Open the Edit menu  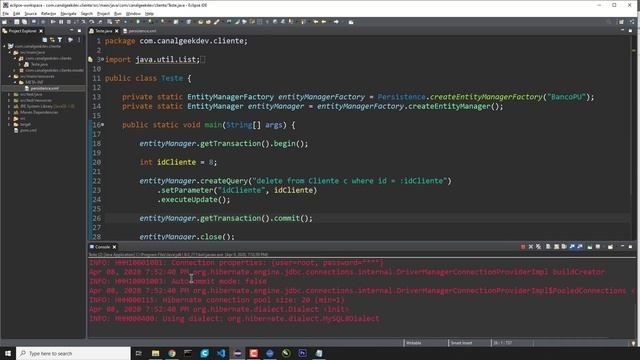point(16,13)
